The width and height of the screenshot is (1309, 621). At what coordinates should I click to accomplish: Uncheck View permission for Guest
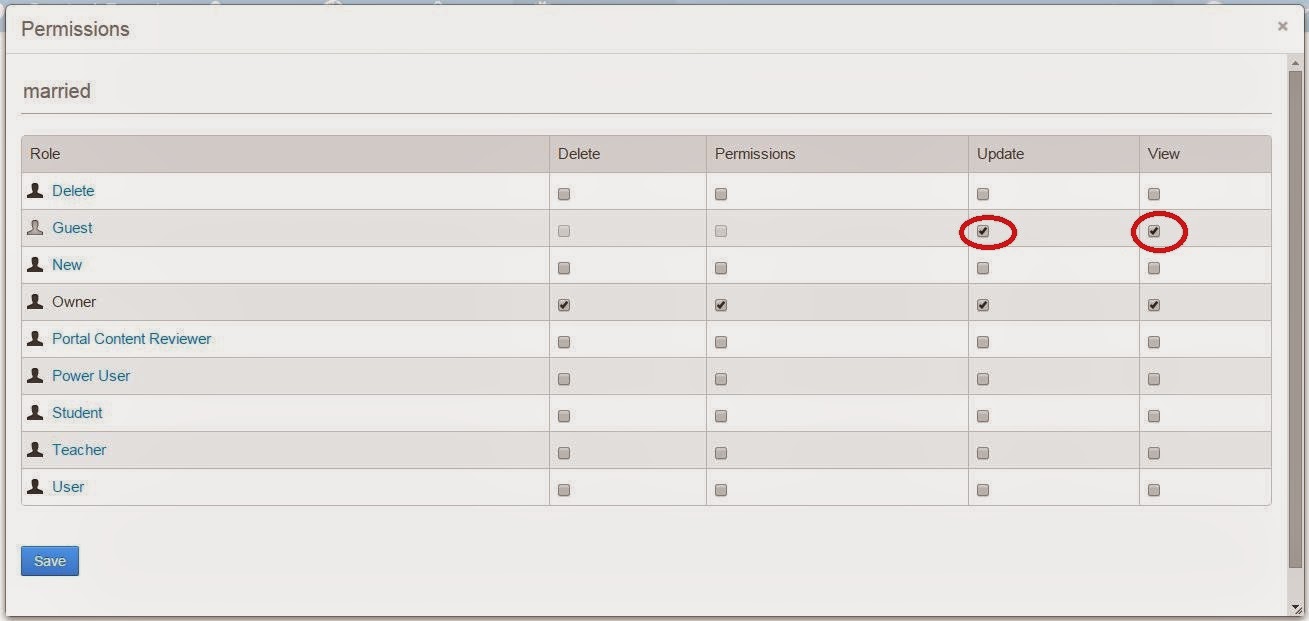pyautogui.click(x=1154, y=231)
